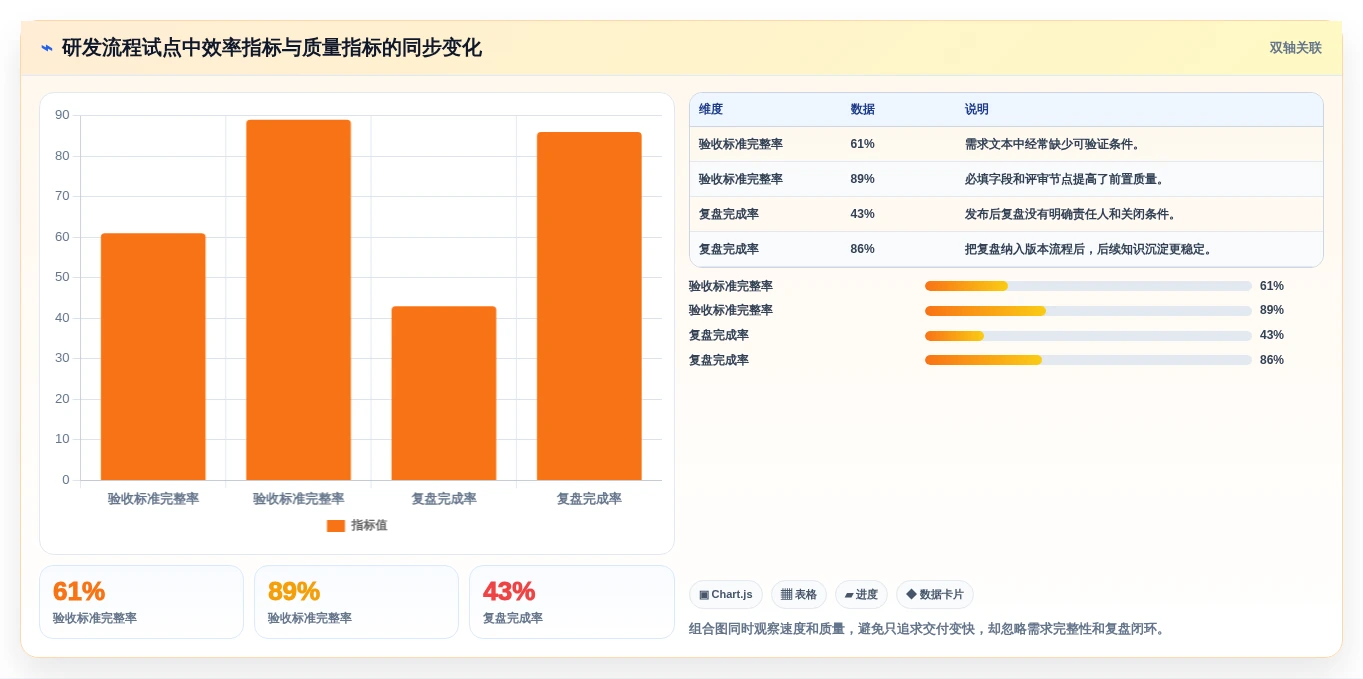The width and height of the screenshot is (1363, 679).
Task: Open the 43% 复盘完成率 data card
Action: [x=571, y=602]
